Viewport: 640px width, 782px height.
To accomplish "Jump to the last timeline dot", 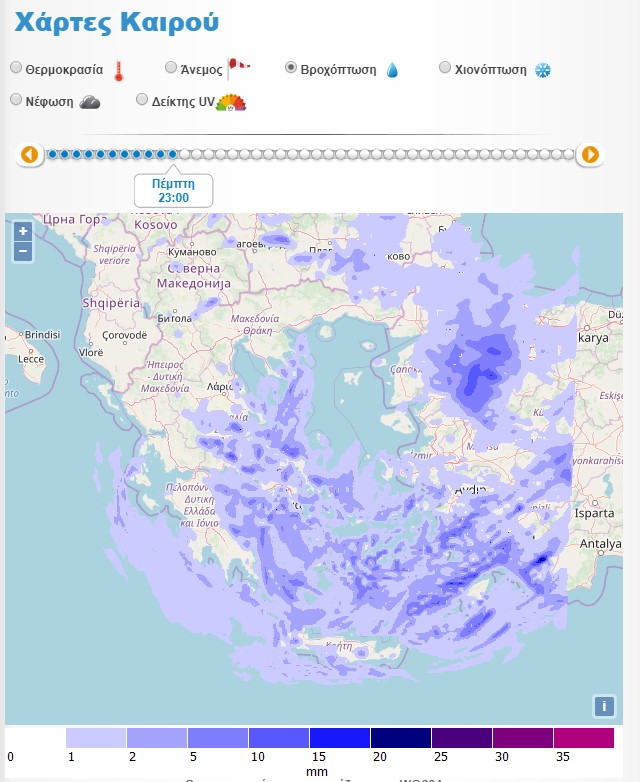I will pyautogui.click(x=568, y=154).
